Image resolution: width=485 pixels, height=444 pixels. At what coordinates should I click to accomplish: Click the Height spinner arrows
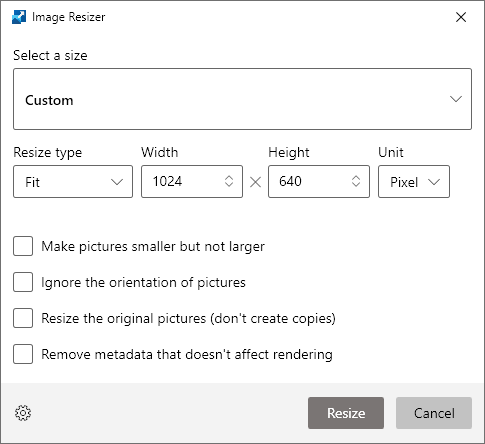click(x=356, y=181)
